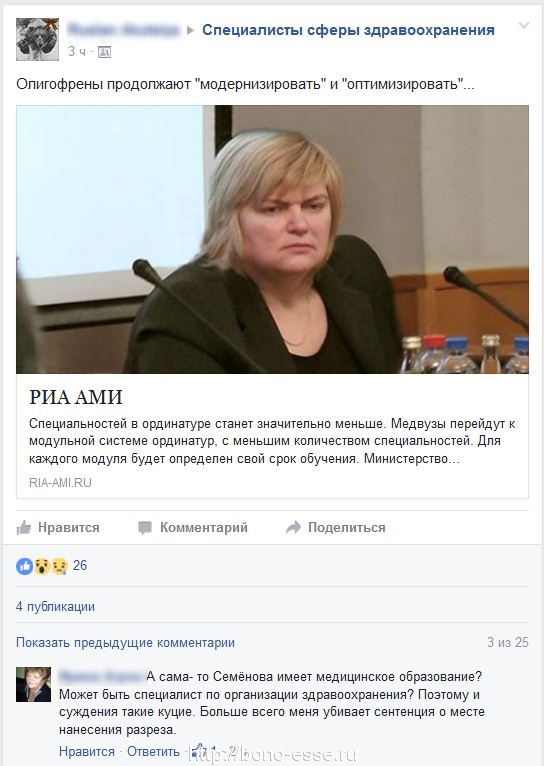Screen dimensions: 544x766
Task: Click the Поделиться share arrow icon
Action: [x=293, y=527]
